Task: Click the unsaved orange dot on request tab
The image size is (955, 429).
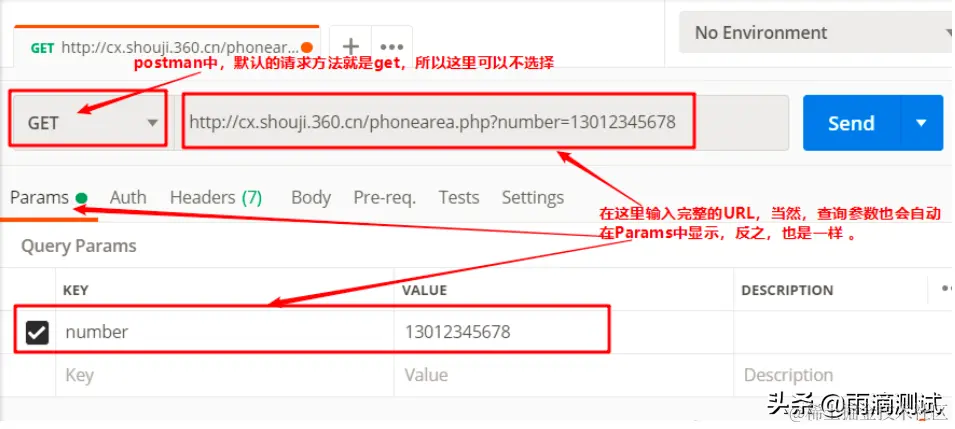Action: click(x=307, y=47)
